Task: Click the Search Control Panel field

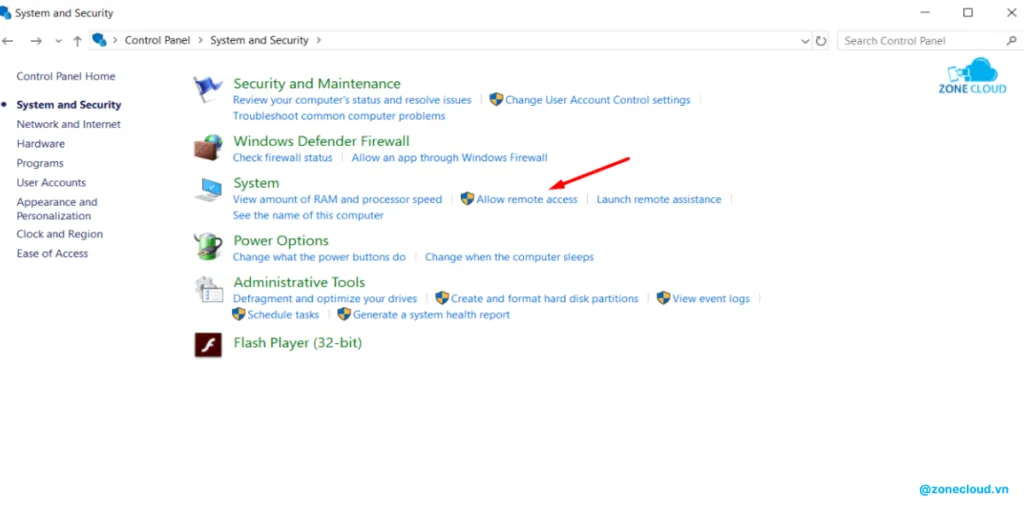Action: pos(920,41)
